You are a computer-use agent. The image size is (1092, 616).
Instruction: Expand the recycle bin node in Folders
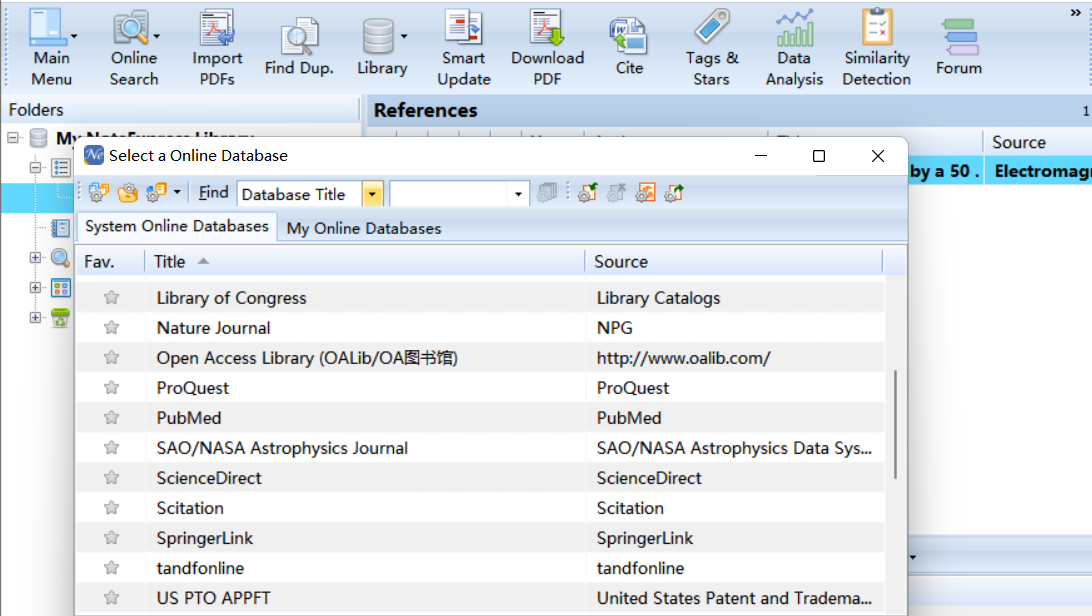pyautogui.click(x=36, y=317)
